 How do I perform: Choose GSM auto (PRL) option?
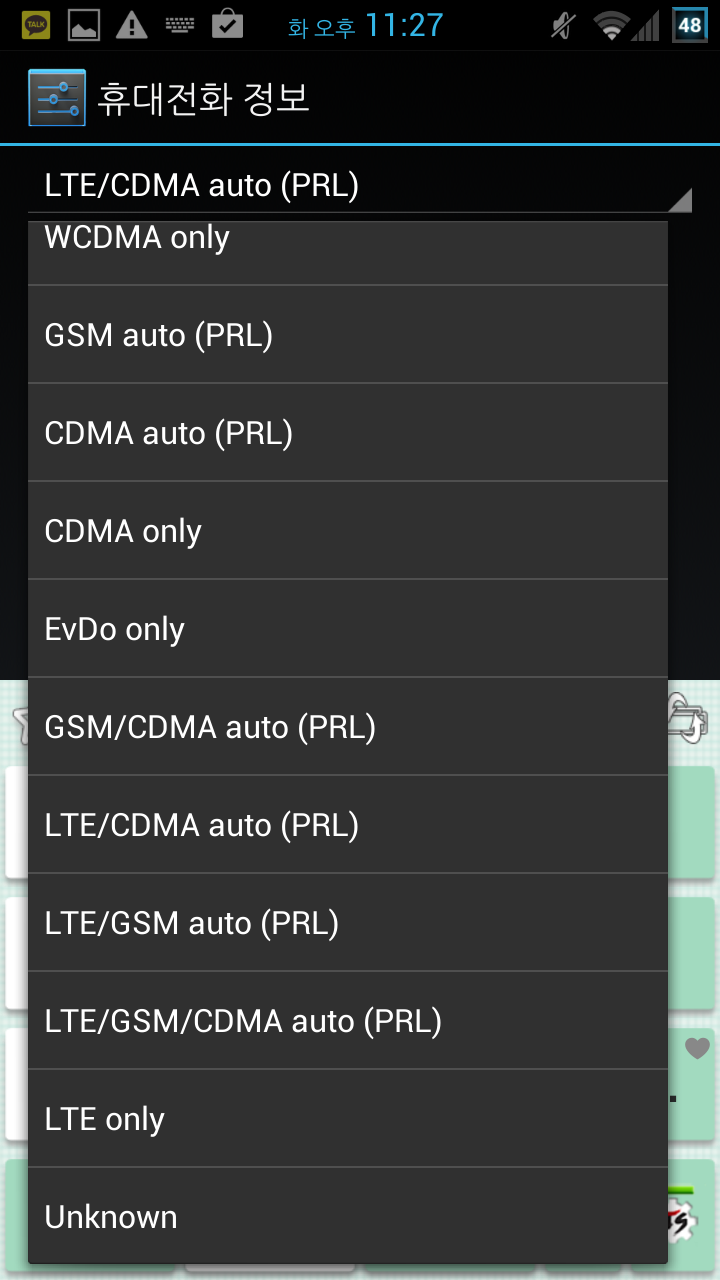tap(347, 335)
